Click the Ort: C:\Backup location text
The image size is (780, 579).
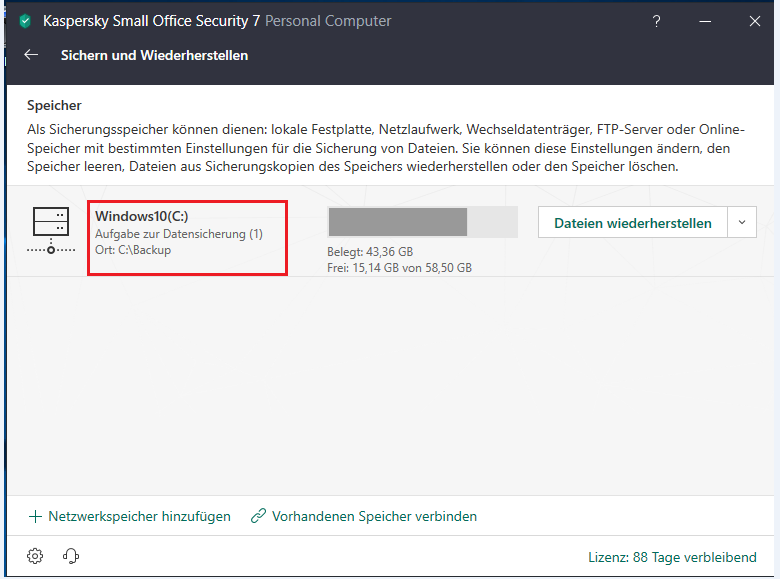click(133, 250)
